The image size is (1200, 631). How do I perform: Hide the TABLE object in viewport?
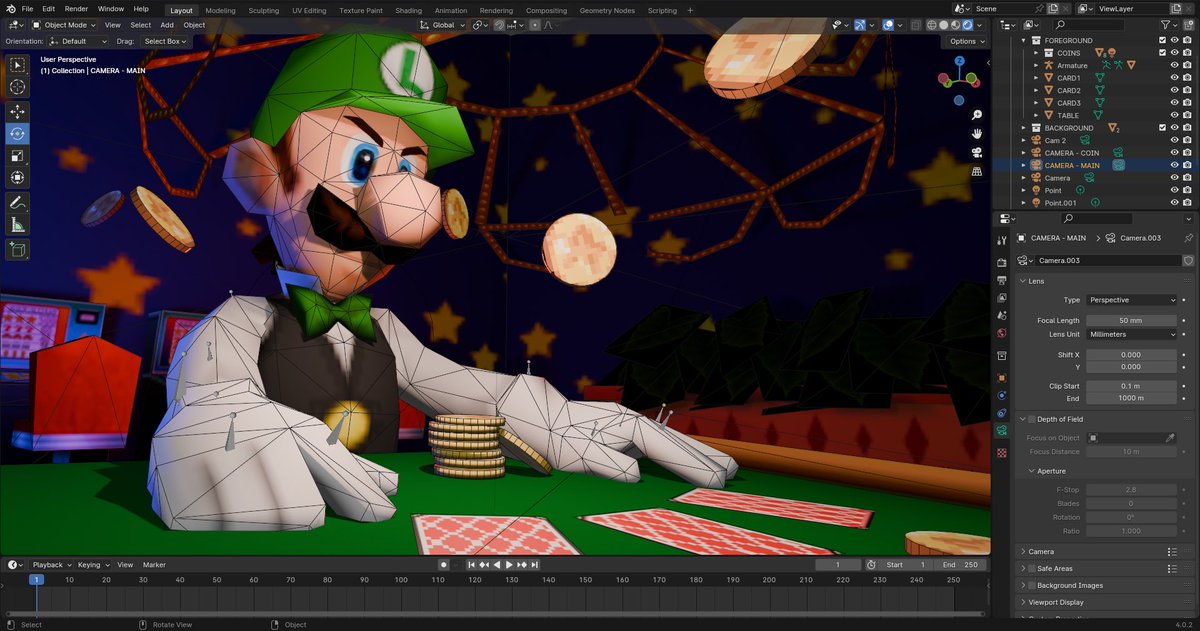1175,115
